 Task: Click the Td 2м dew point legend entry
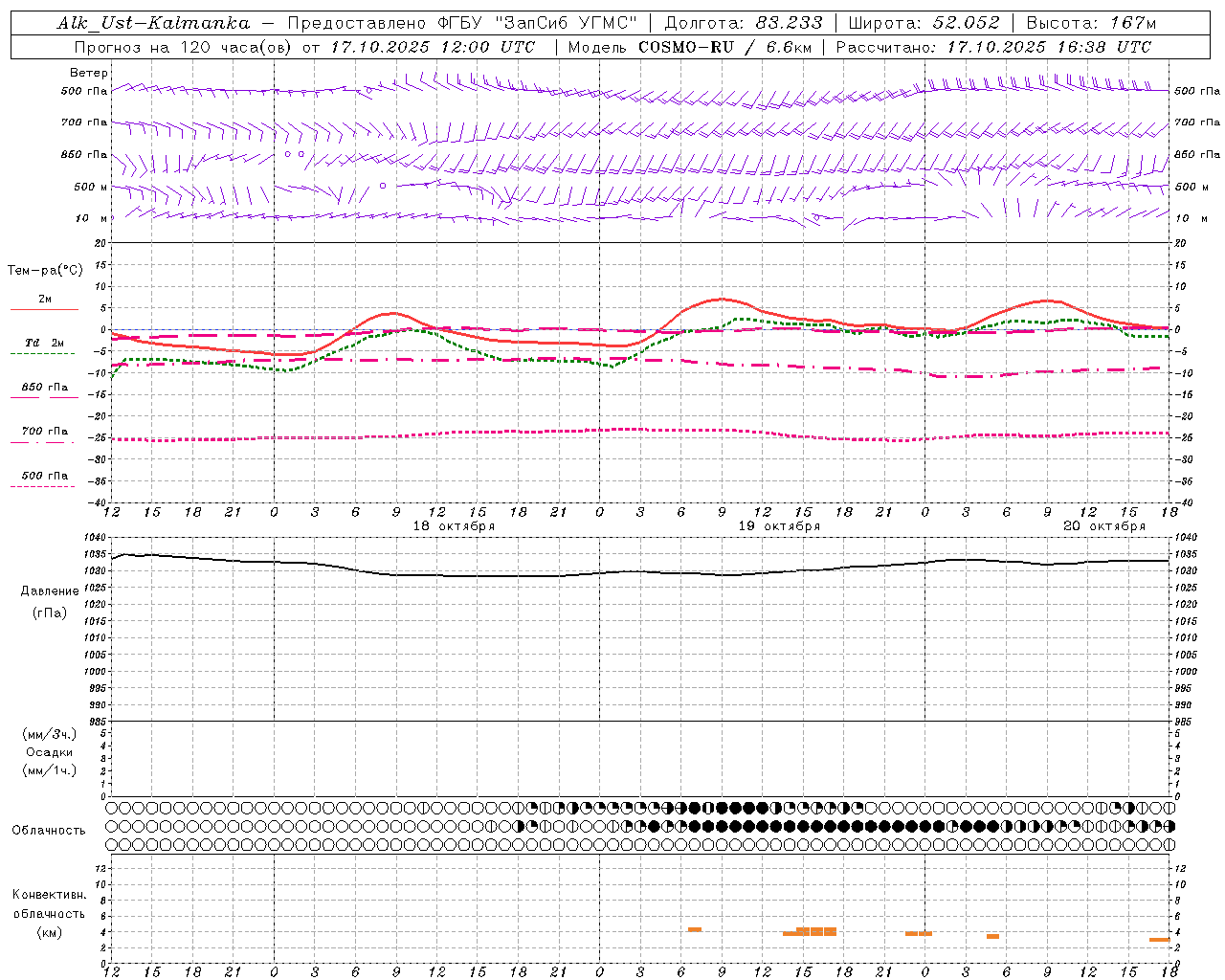click(x=45, y=343)
